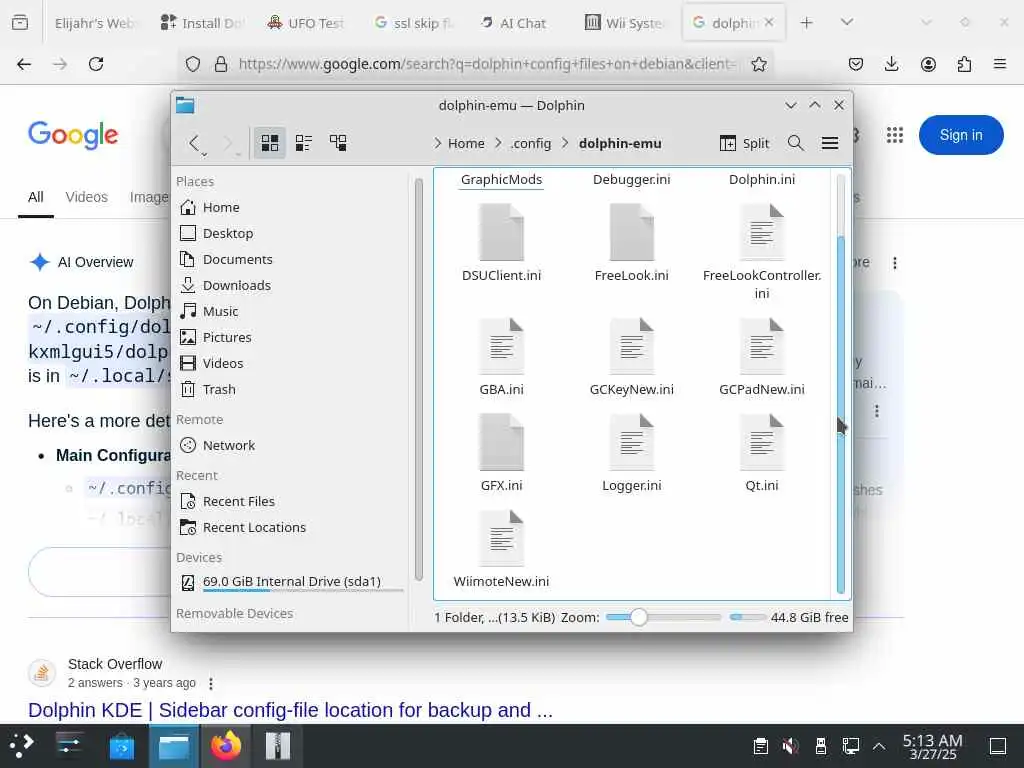Click Google Sign in button

[x=961, y=135]
